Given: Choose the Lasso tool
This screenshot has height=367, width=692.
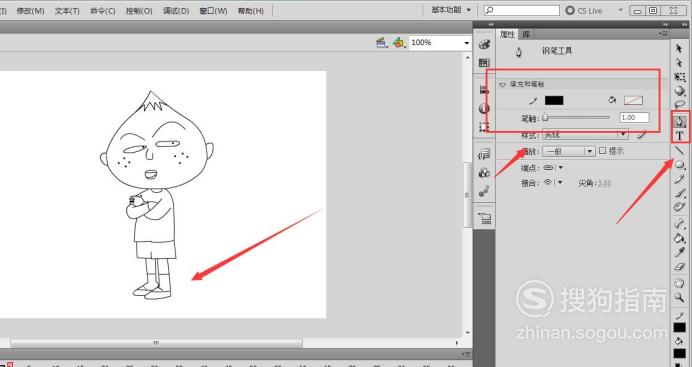Looking at the screenshot, I should coord(680,105).
